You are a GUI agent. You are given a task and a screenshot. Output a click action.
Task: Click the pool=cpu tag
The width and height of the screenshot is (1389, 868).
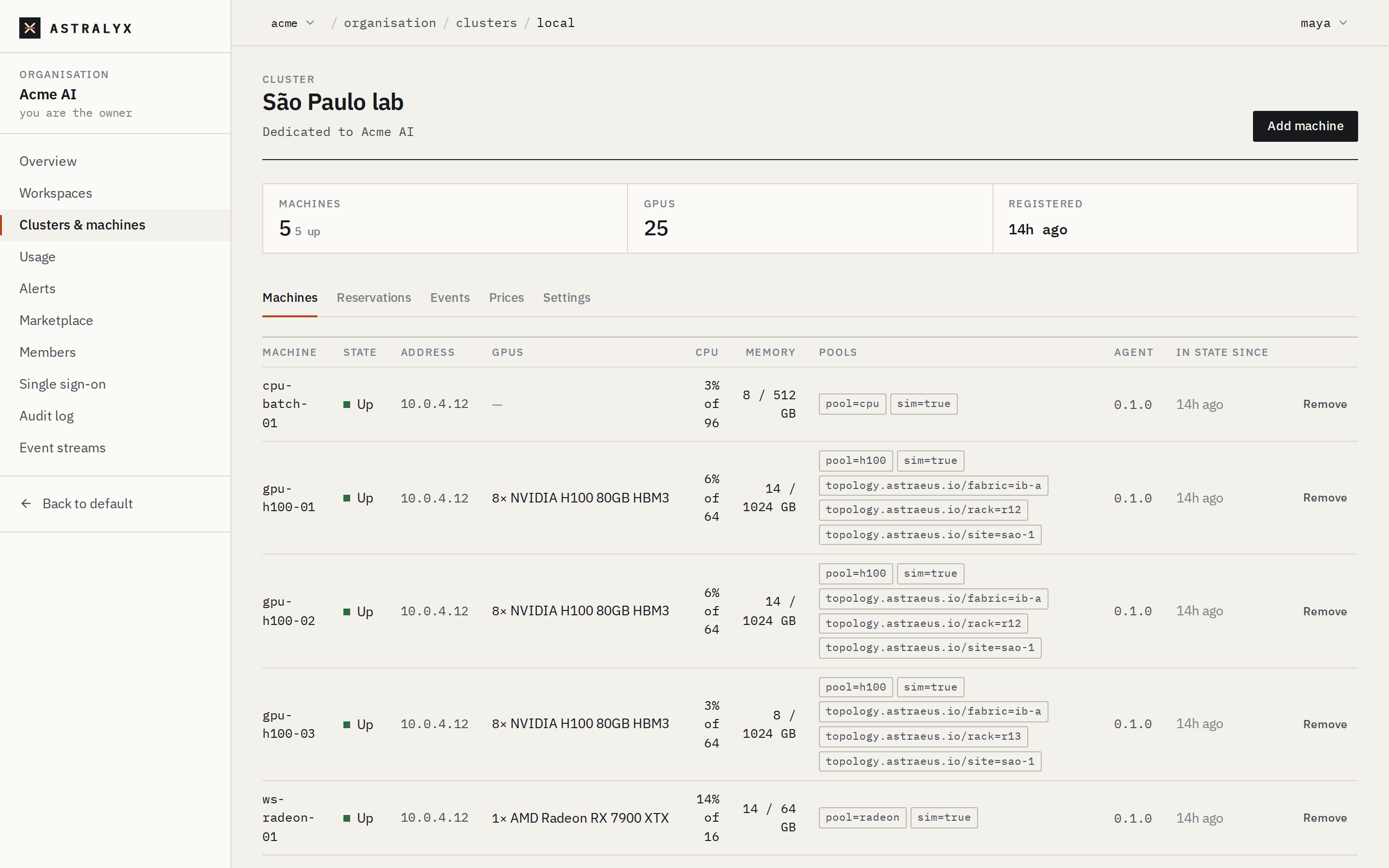point(852,404)
